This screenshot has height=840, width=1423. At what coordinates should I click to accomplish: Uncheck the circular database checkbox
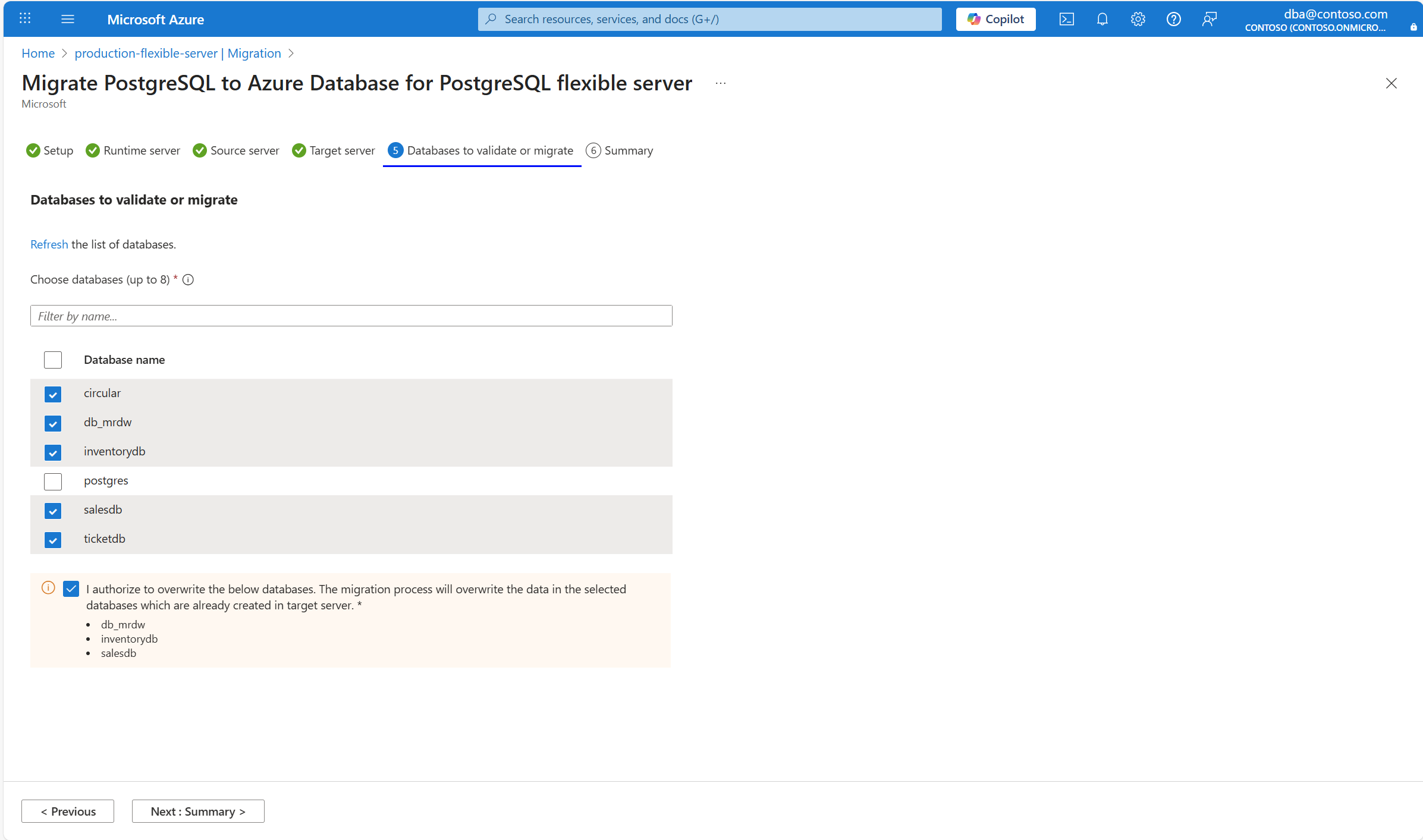(53, 394)
